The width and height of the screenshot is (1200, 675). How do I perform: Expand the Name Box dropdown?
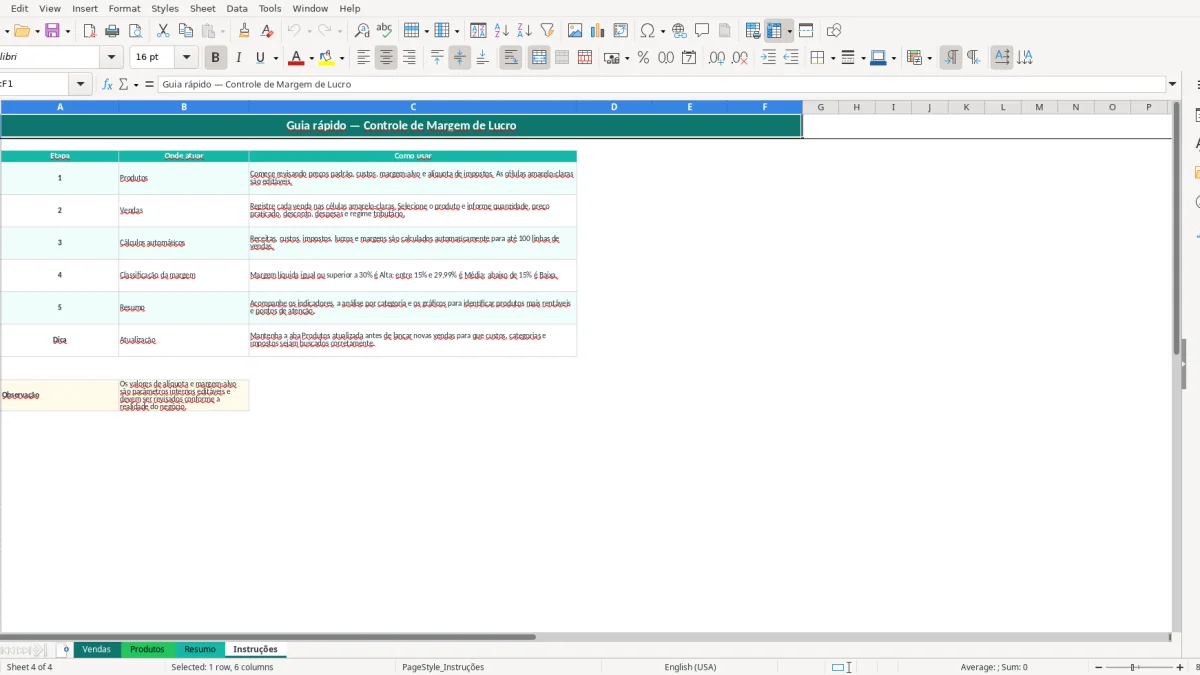[x=82, y=84]
